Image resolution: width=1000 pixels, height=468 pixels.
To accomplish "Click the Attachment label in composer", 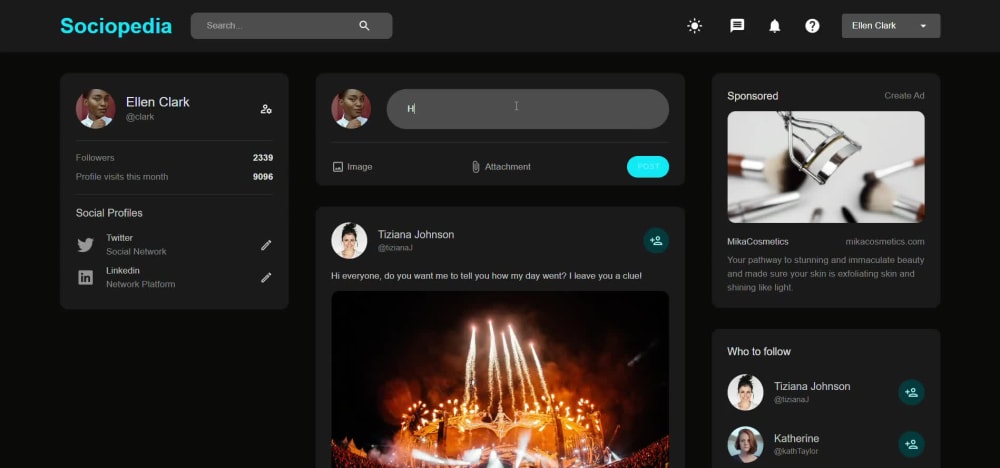I will tap(508, 167).
